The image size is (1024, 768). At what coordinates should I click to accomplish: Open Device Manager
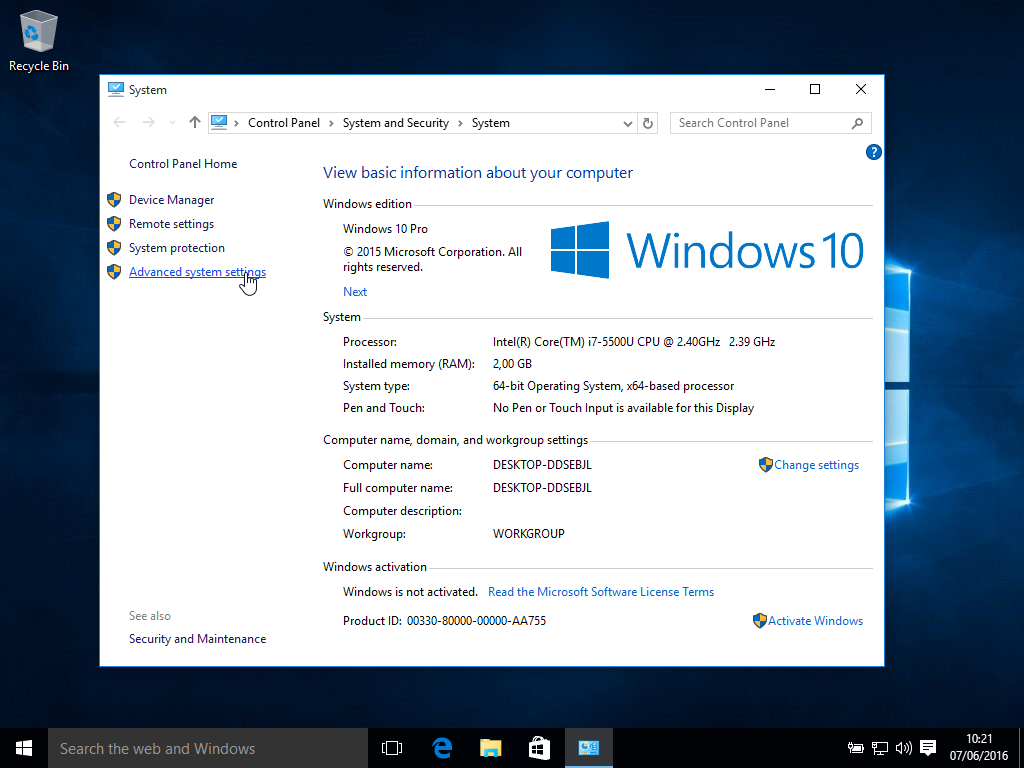click(x=171, y=200)
